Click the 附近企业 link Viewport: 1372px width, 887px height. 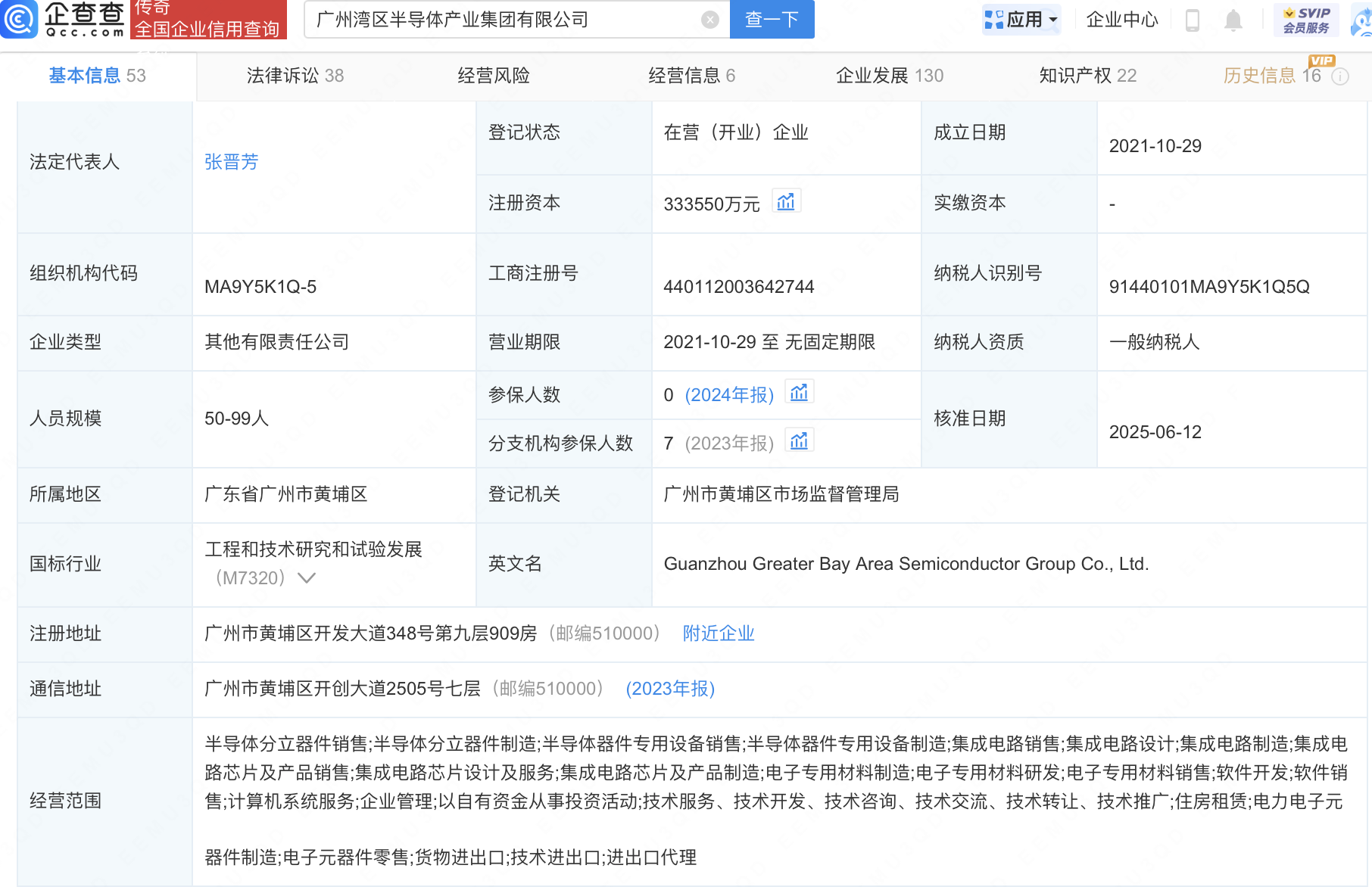[719, 633]
